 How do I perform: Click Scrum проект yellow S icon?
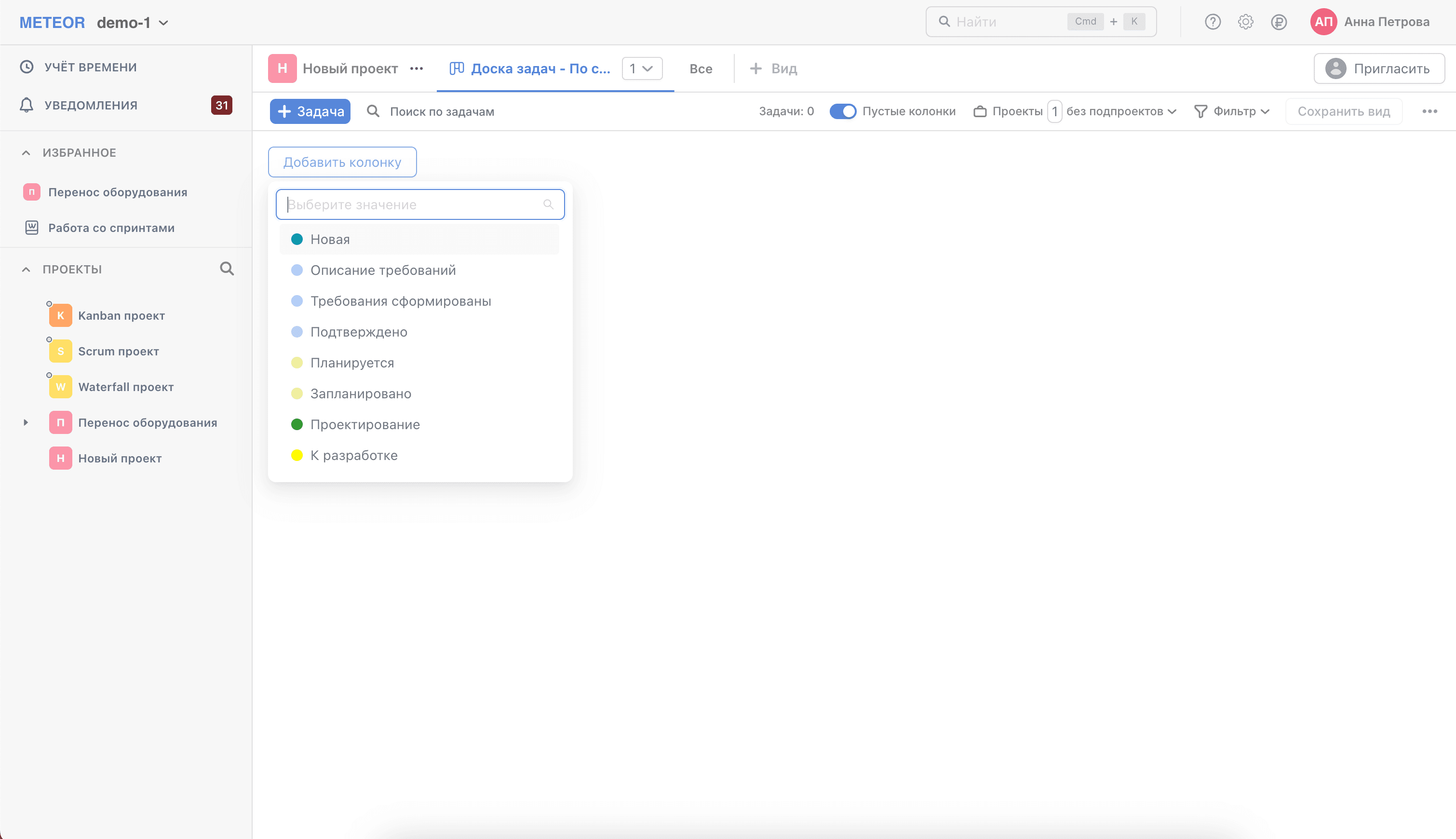point(60,351)
